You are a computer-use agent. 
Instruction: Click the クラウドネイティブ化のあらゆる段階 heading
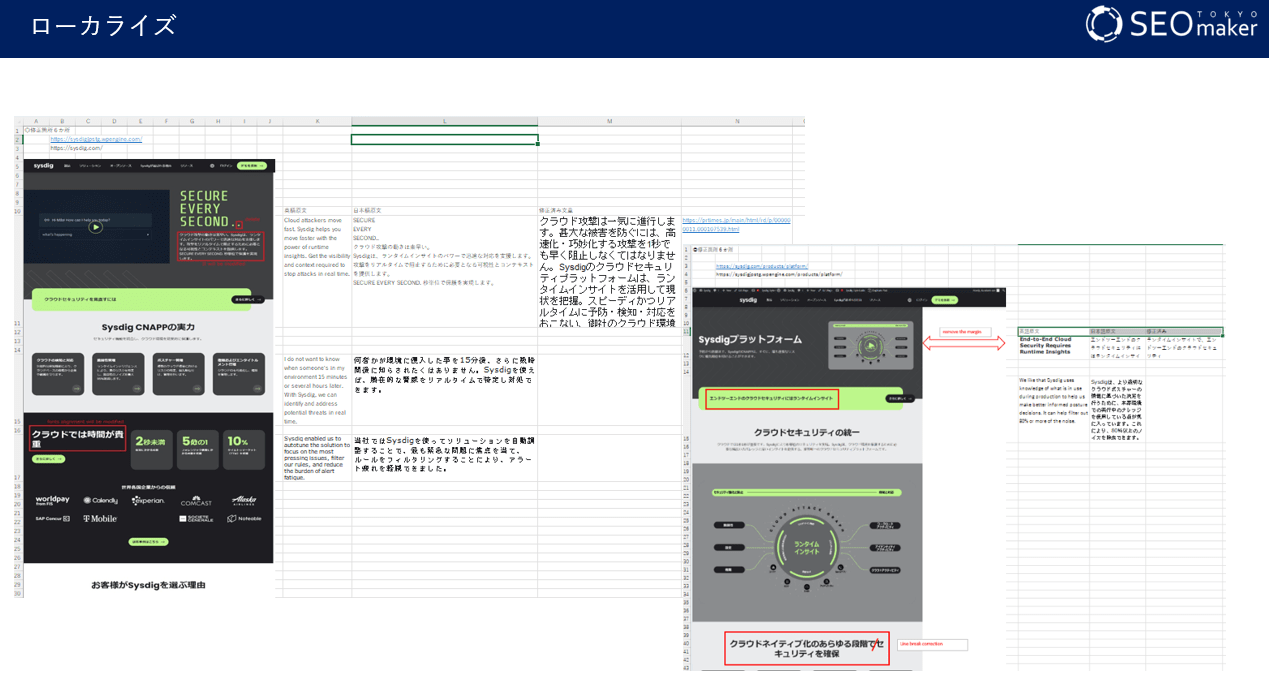(807, 648)
